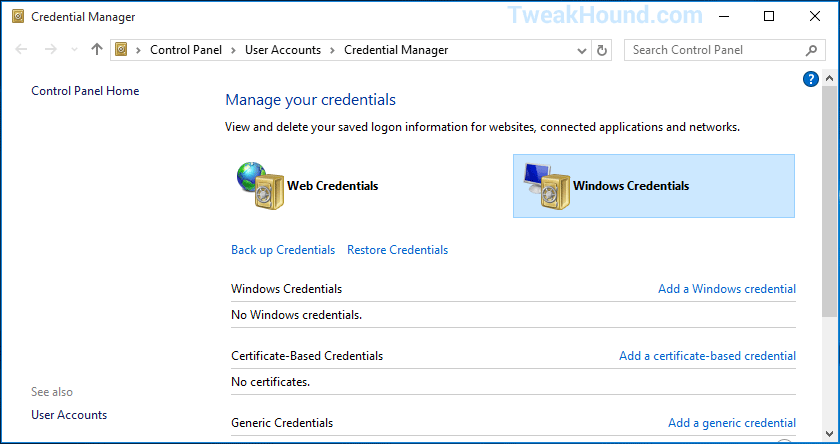This screenshot has height=444, width=840.
Task: Expand the chevron after User Accounts breadcrumb
Action: click(333, 50)
